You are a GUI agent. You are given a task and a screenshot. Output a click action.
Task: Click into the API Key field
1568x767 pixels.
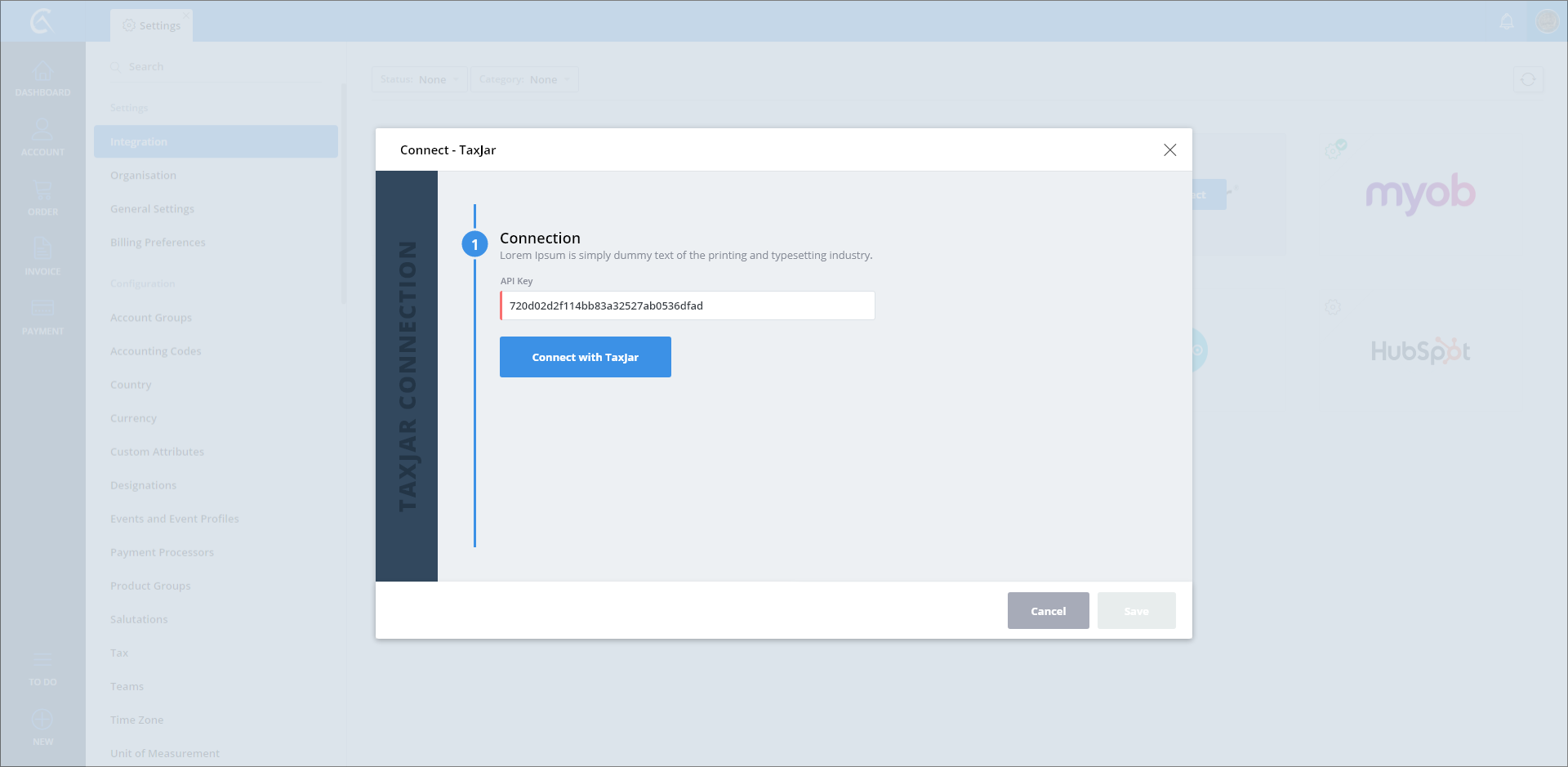click(x=687, y=305)
